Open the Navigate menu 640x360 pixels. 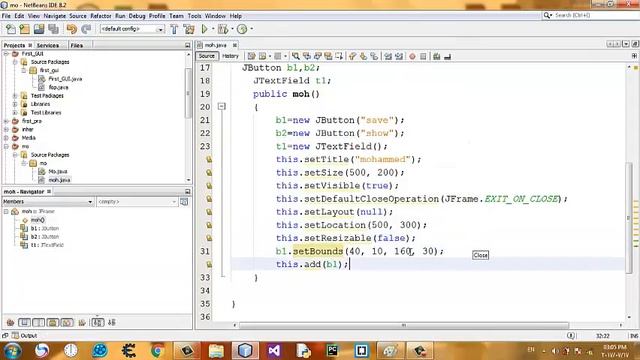coord(55,16)
